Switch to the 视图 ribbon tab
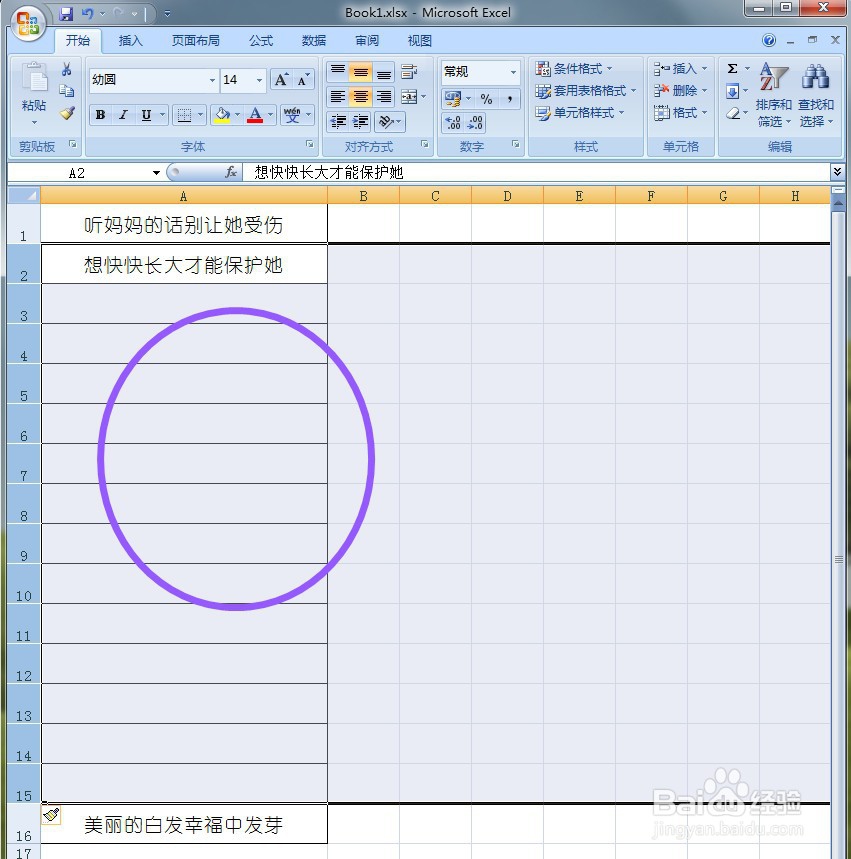Screen dimensions: 851x859 pyautogui.click(x=419, y=41)
